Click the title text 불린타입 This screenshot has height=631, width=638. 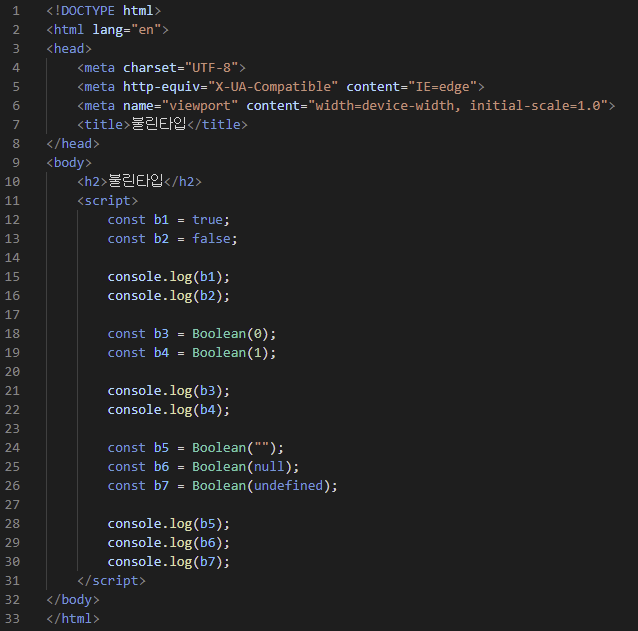pyautogui.click(x=159, y=124)
